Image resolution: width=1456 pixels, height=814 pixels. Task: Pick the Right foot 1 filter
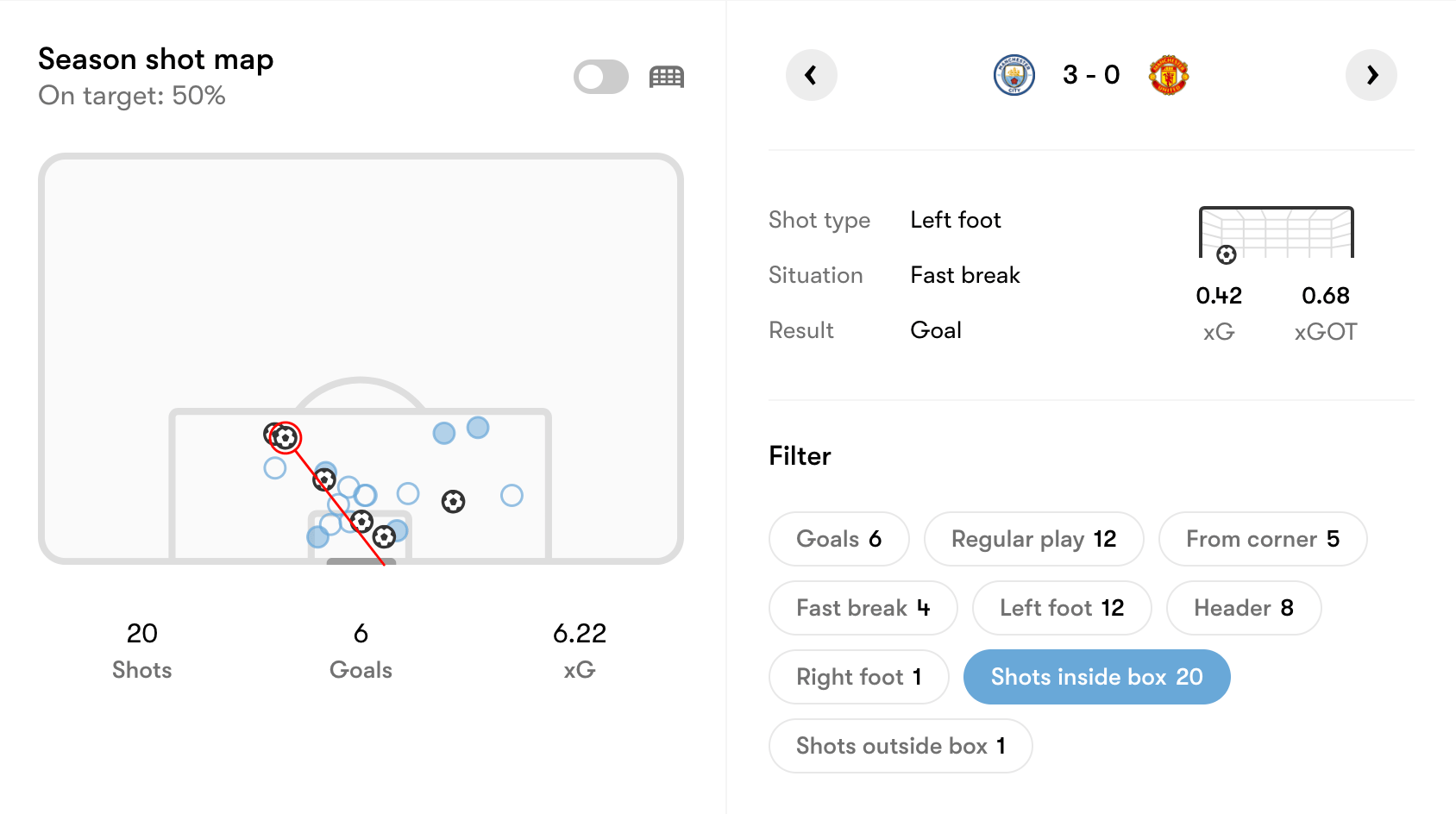coord(859,677)
